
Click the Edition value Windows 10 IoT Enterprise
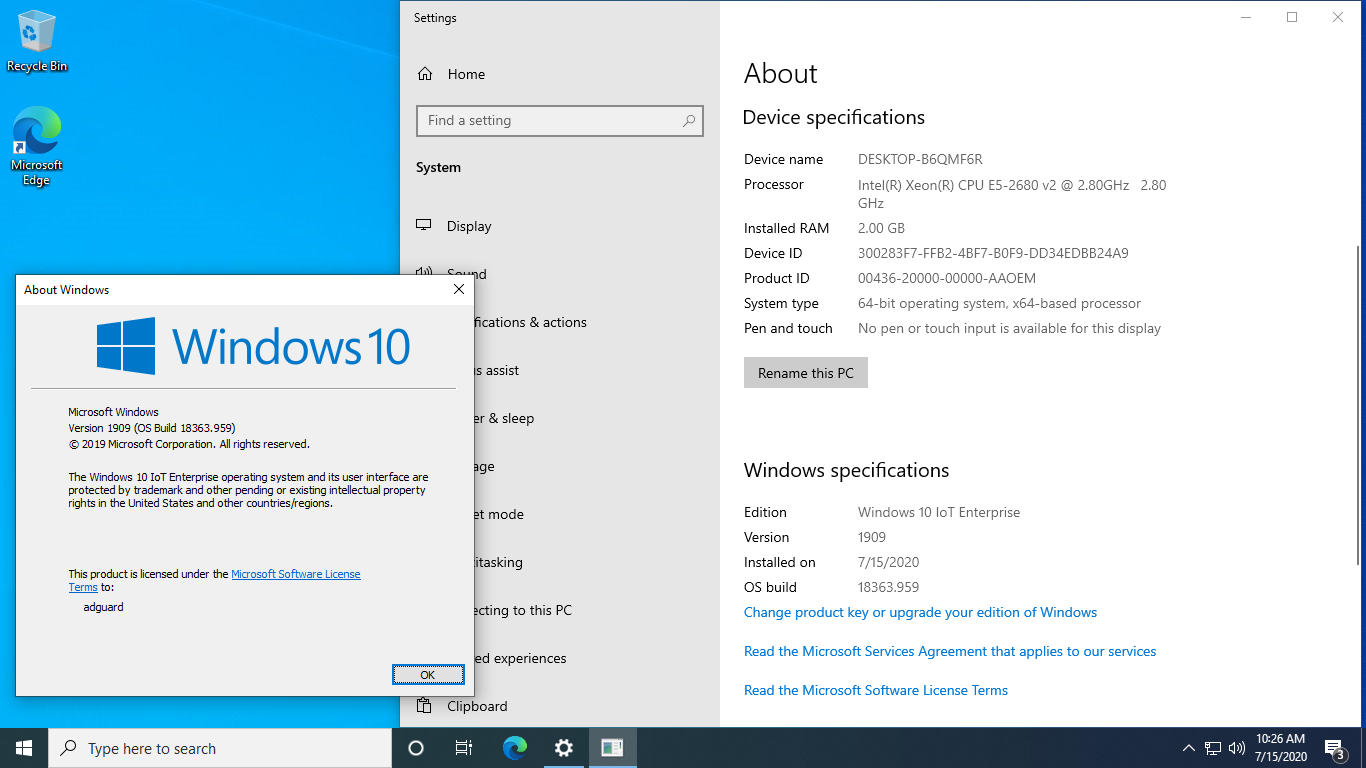click(x=939, y=512)
